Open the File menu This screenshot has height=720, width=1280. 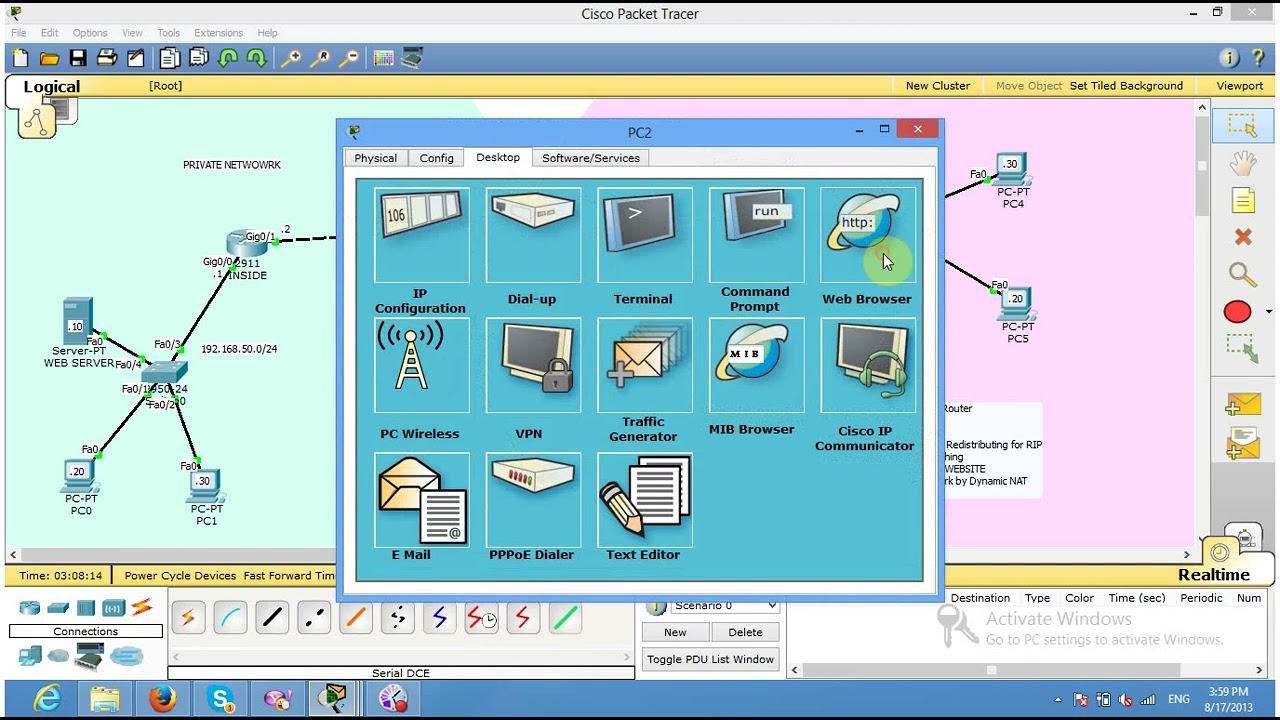coord(19,33)
